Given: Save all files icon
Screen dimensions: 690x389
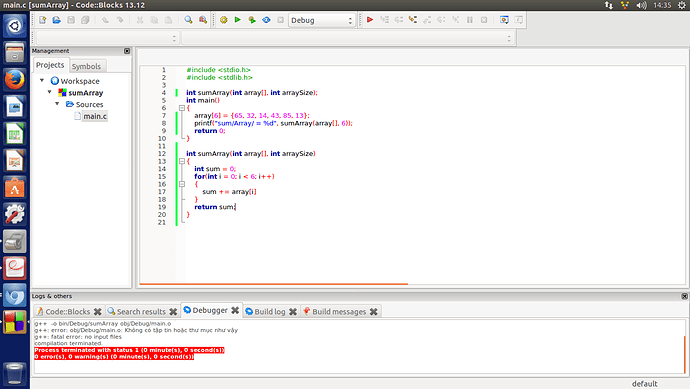Looking at the screenshot, I should (x=85, y=20).
